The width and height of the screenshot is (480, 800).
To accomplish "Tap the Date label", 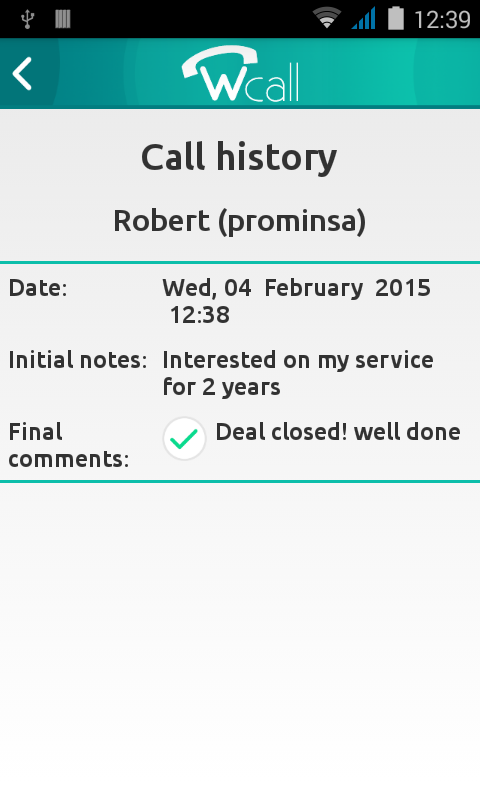I will (x=38, y=288).
